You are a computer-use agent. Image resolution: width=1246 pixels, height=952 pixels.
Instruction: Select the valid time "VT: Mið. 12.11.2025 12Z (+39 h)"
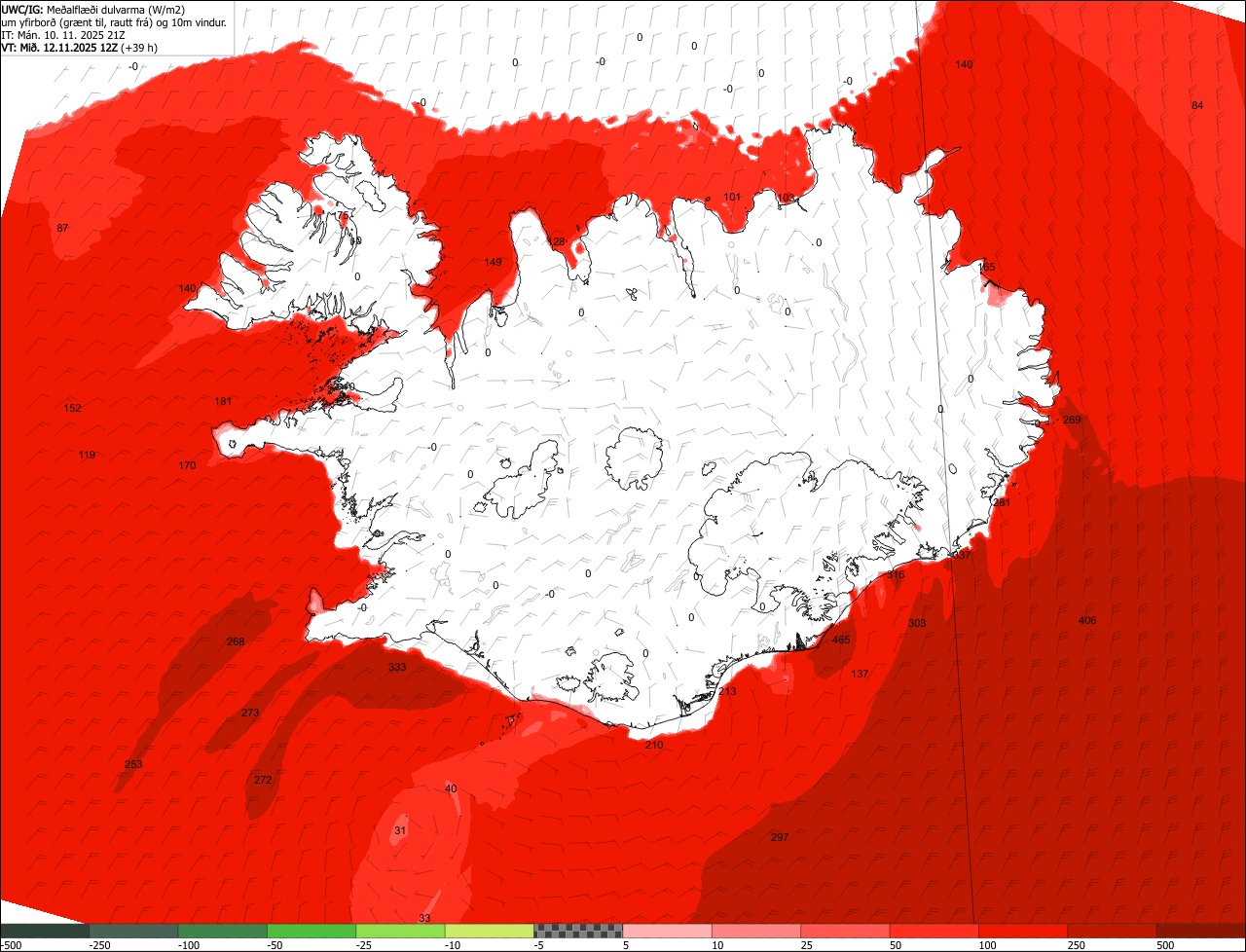tap(80, 47)
